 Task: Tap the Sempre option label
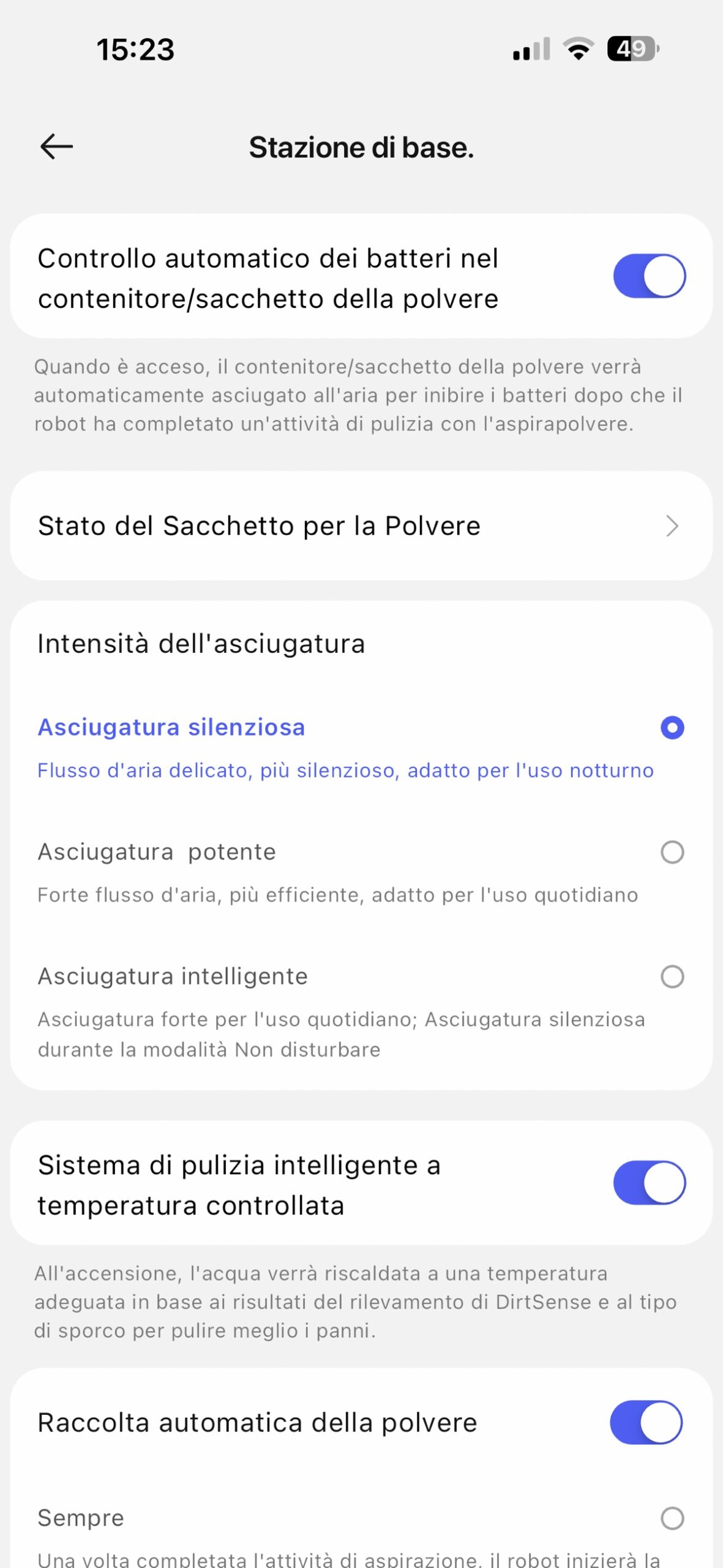[x=81, y=1518]
